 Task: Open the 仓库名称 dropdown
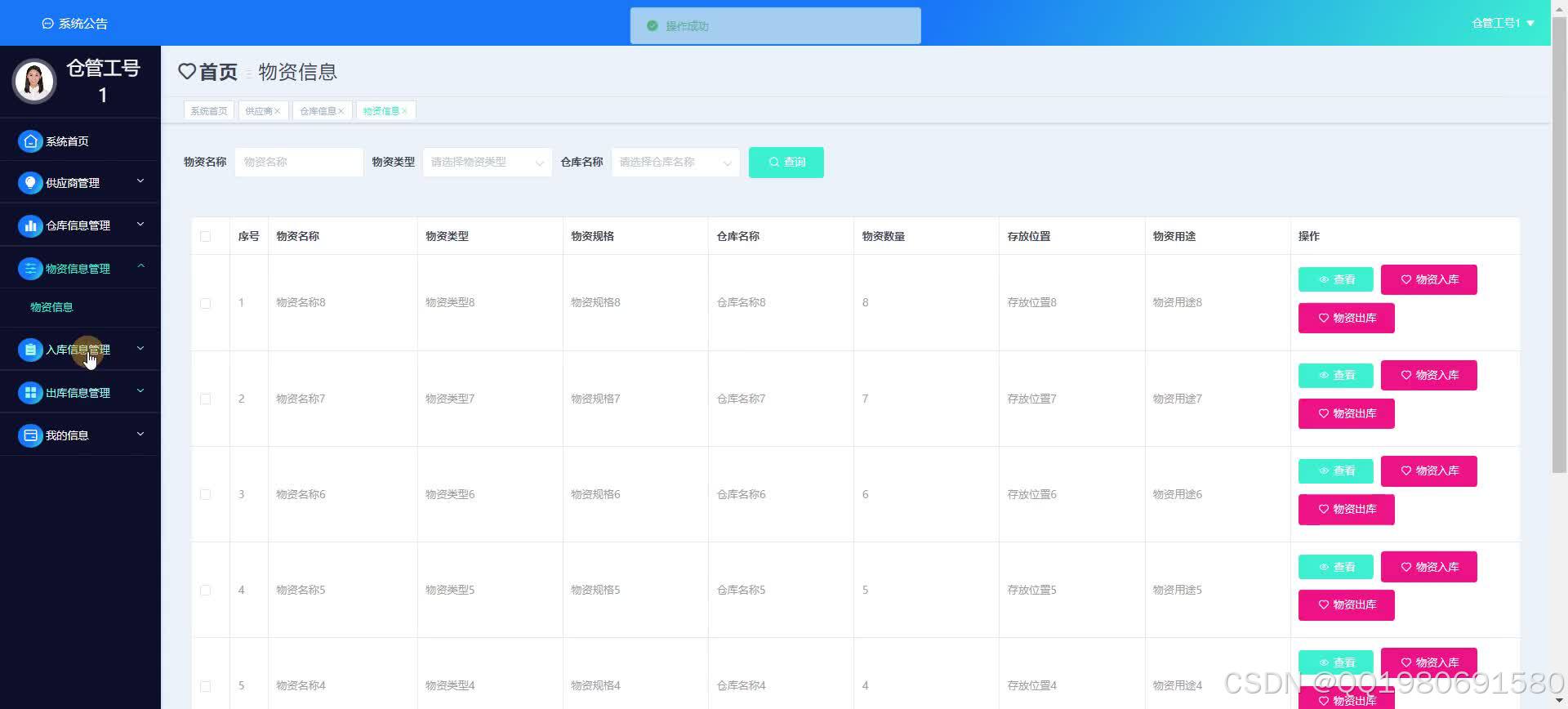675,163
